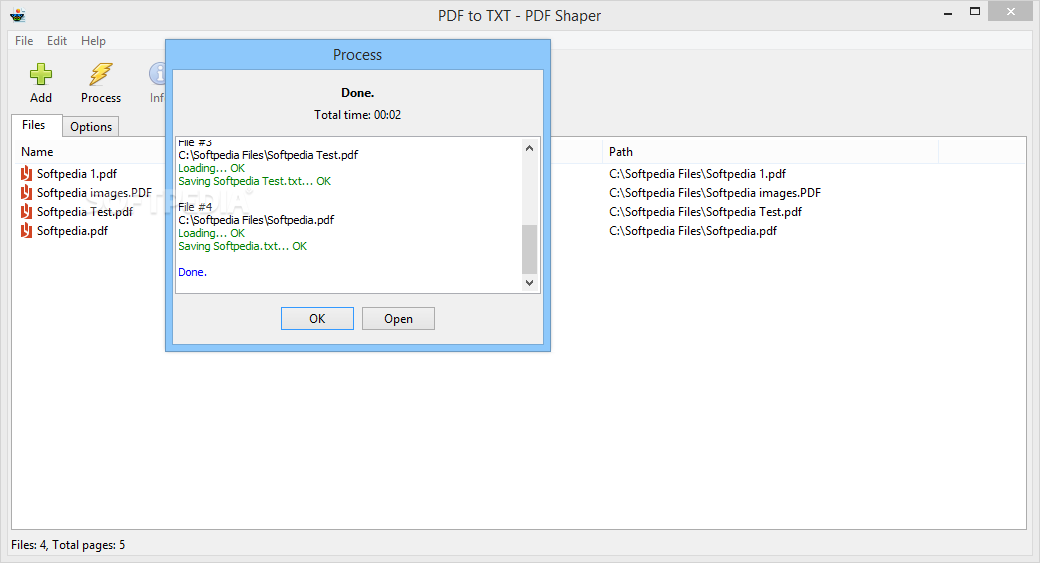Click the PDF icon beside Softpedia images.PDF
The height and width of the screenshot is (563, 1040).
coord(27,193)
